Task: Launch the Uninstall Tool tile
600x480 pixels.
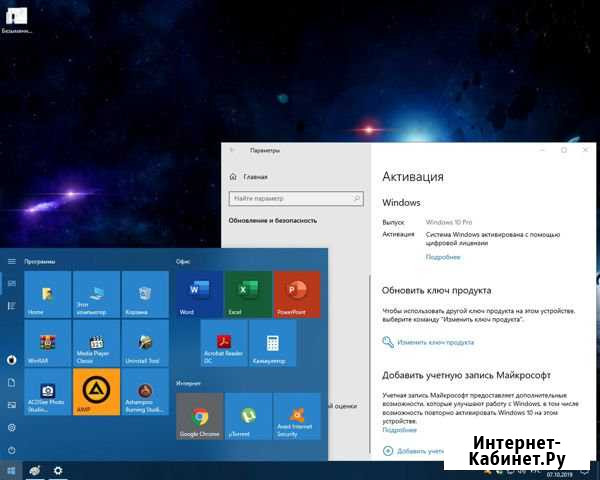Action: pyautogui.click(x=145, y=343)
